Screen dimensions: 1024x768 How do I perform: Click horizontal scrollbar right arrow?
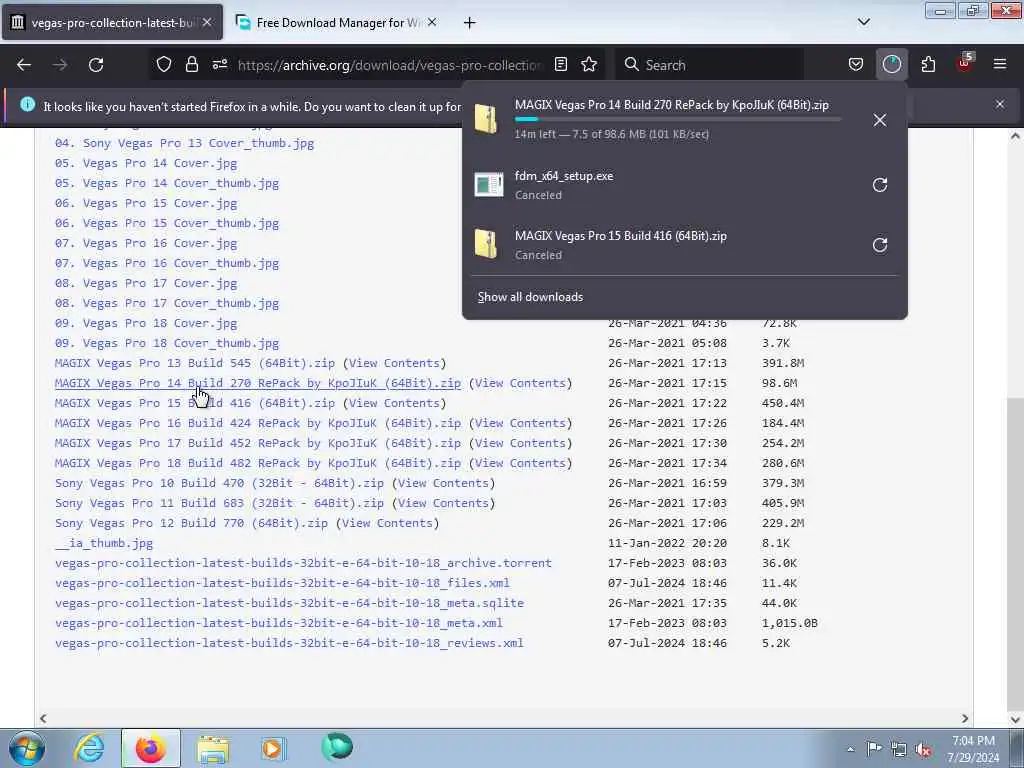click(965, 718)
